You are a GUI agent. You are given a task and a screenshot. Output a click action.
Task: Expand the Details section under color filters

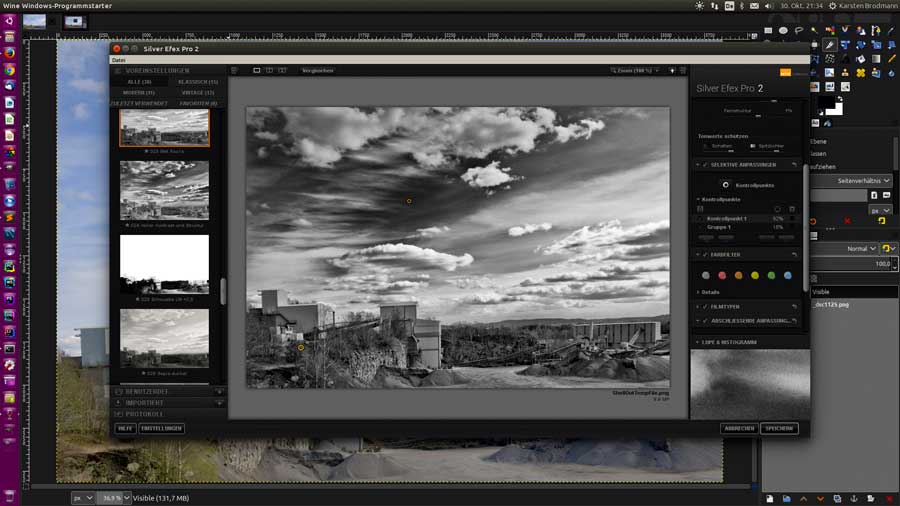[698, 292]
